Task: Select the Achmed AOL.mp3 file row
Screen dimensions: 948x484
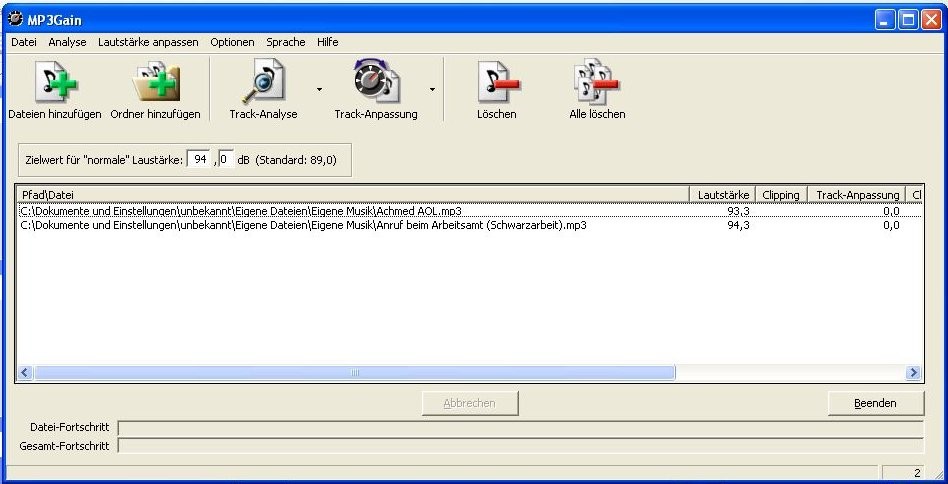Action: click(469, 211)
